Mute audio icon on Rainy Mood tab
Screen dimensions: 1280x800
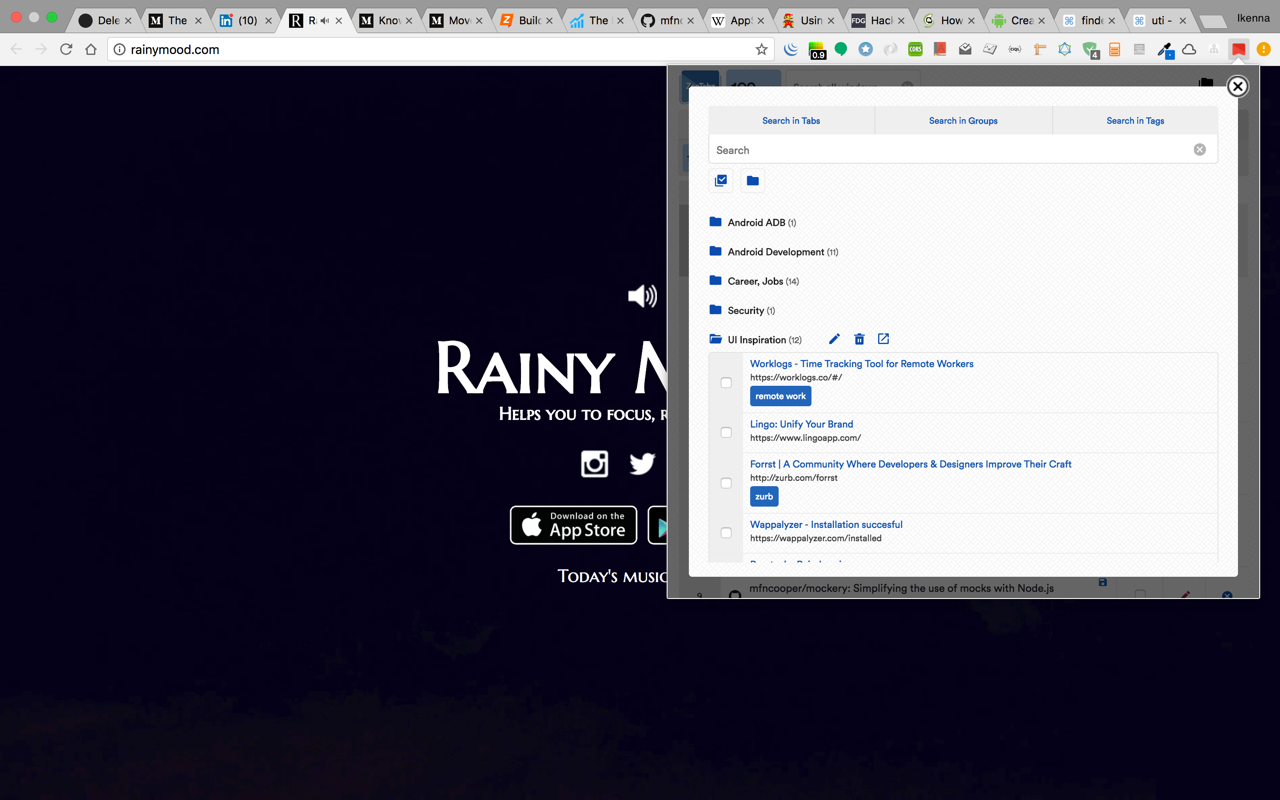click(x=325, y=20)
